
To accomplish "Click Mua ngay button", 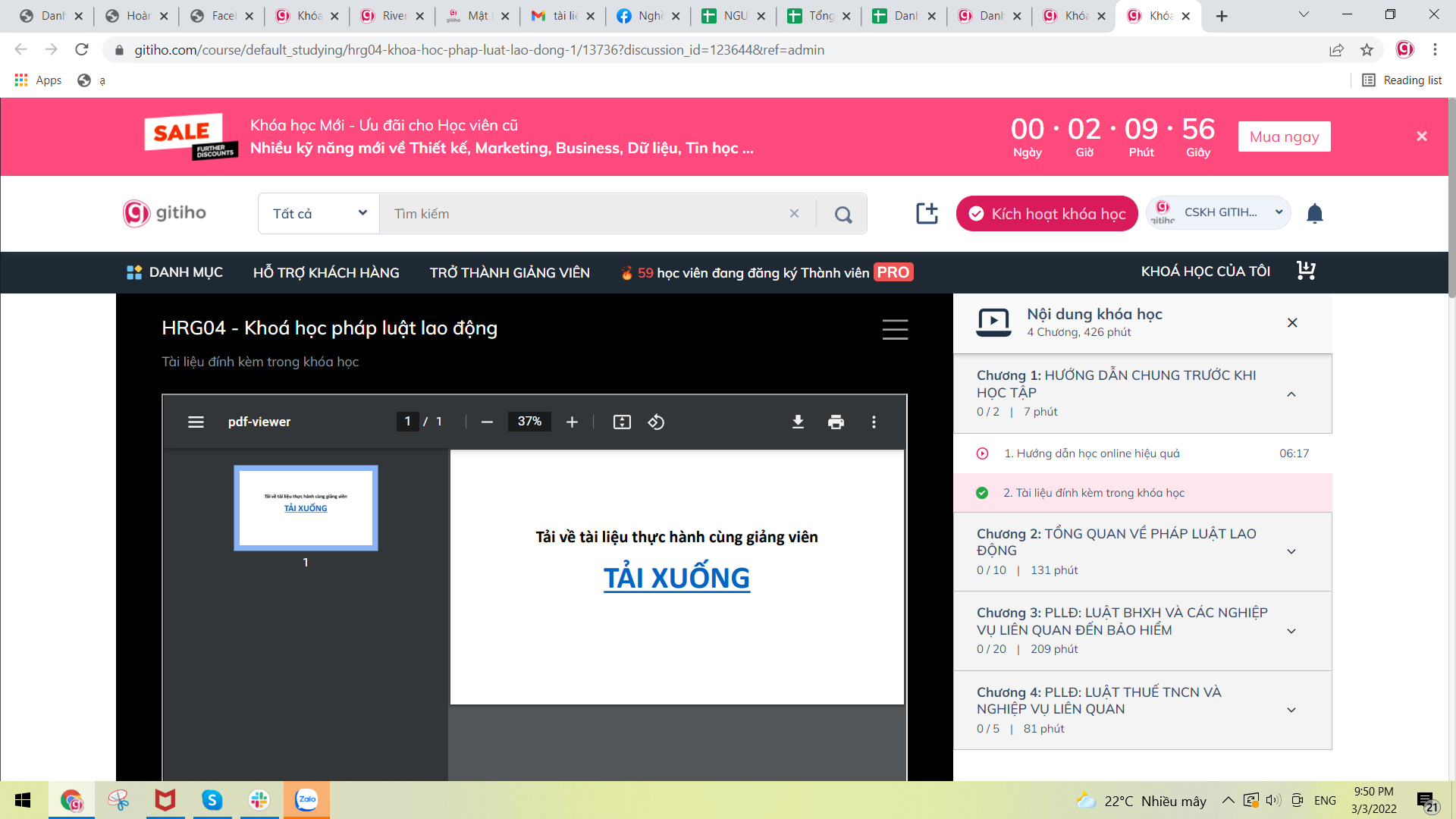I will (1284, 136).
